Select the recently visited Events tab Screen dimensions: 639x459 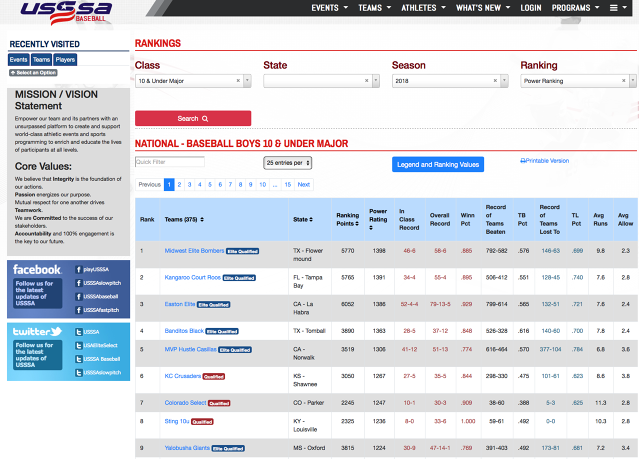(x=18, y=60)
